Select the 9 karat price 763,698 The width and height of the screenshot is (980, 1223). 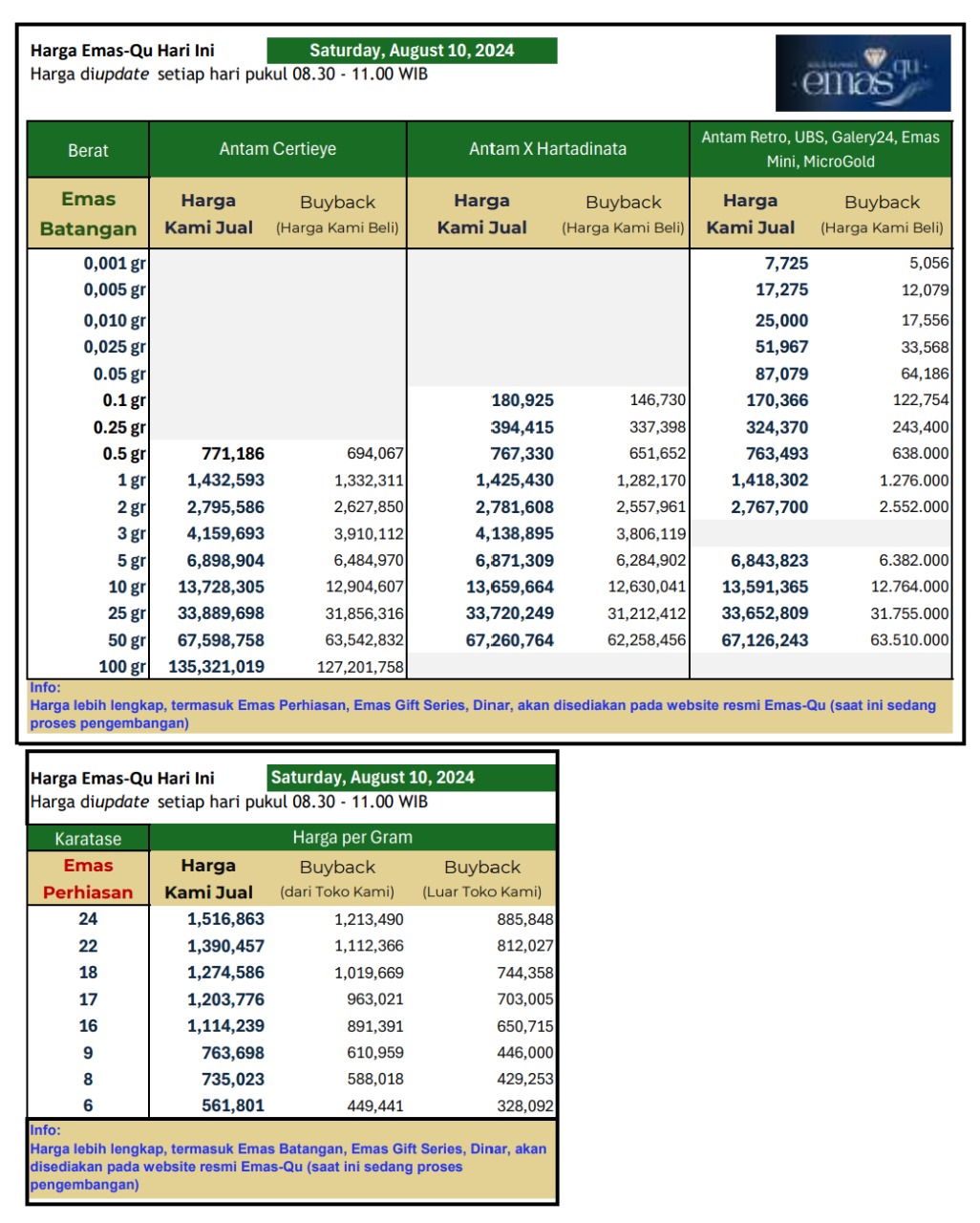pyautogui.click(x=233, y=1053)
